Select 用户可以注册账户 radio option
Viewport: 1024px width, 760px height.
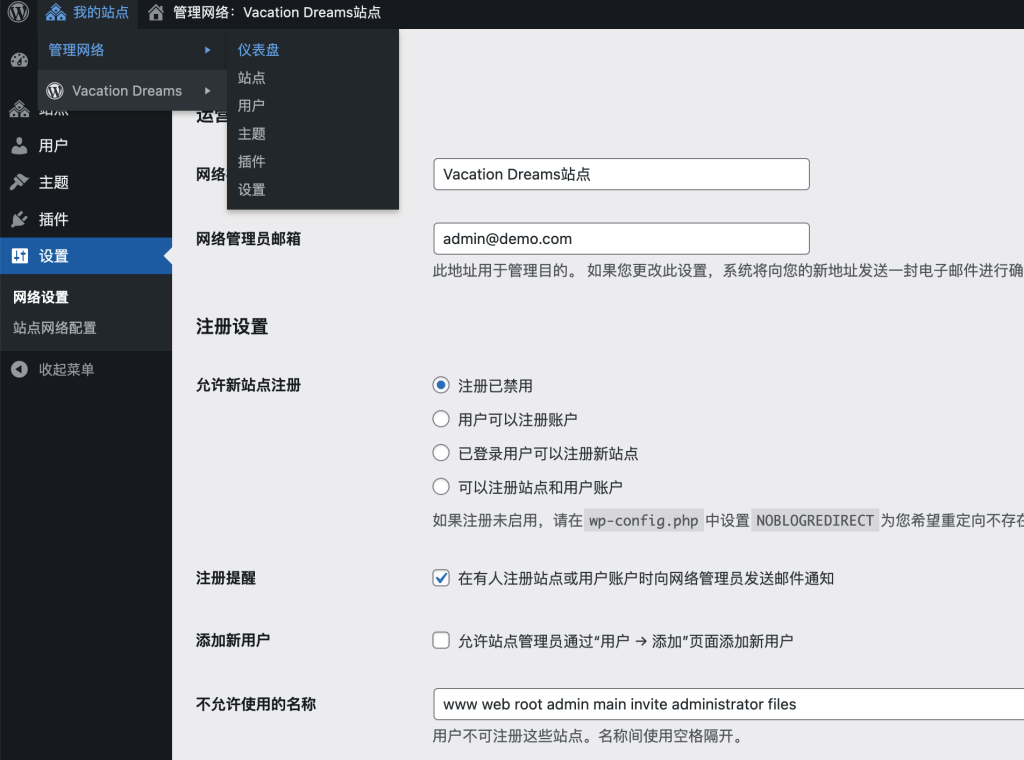tap(441, 419)
